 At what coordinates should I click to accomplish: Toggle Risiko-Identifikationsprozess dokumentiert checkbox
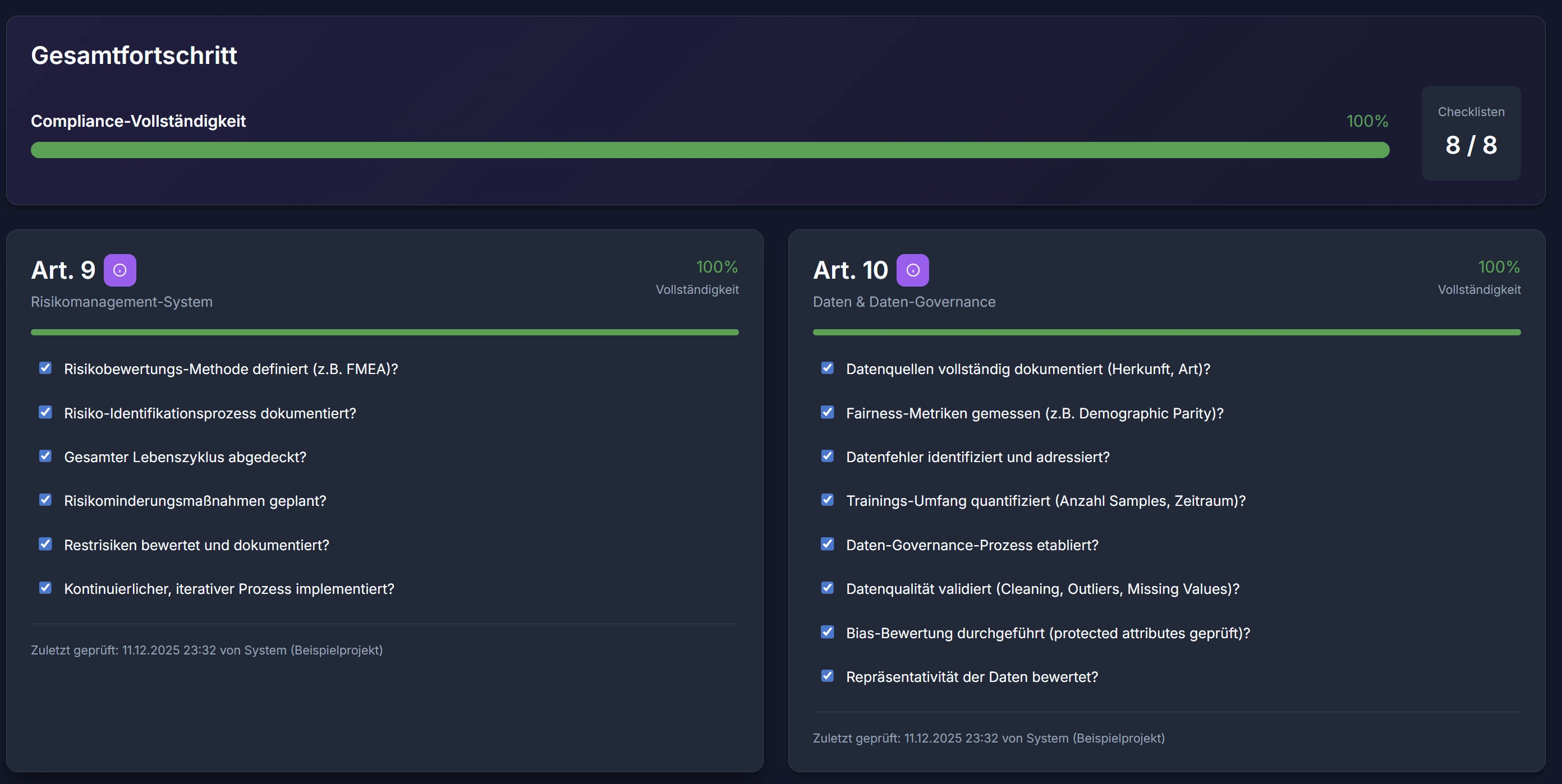click(x=45, y=413)
